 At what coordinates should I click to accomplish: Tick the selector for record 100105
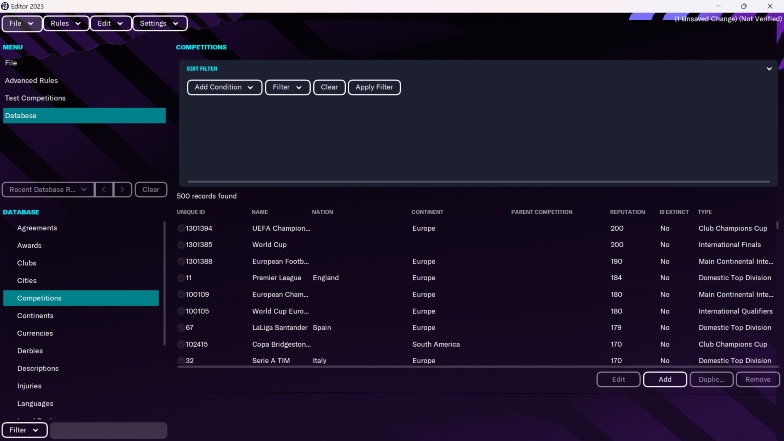pyautogui.click(x=181, y=311)
